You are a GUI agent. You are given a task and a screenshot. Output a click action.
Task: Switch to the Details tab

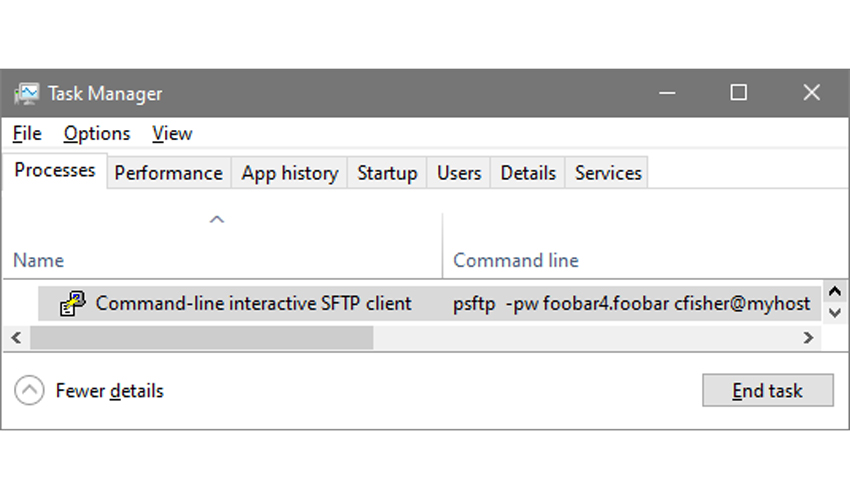tap(528, 173)
